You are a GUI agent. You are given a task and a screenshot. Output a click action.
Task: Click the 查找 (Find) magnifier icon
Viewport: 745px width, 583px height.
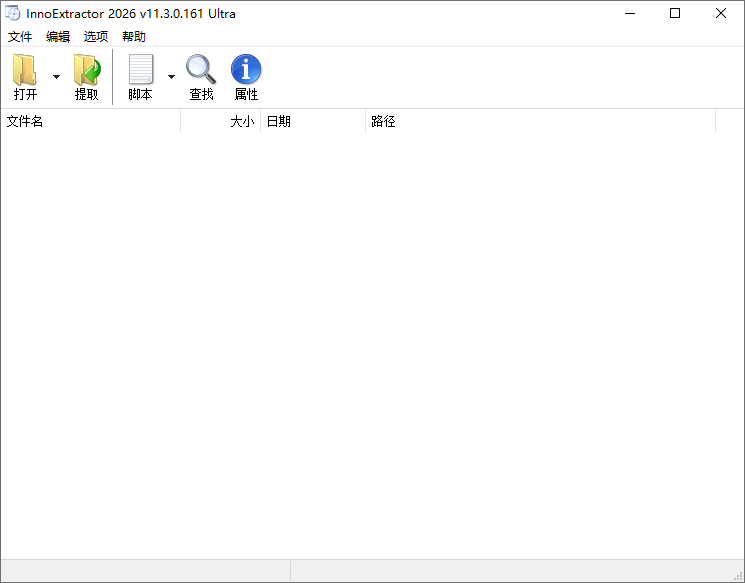coord(201,69)
